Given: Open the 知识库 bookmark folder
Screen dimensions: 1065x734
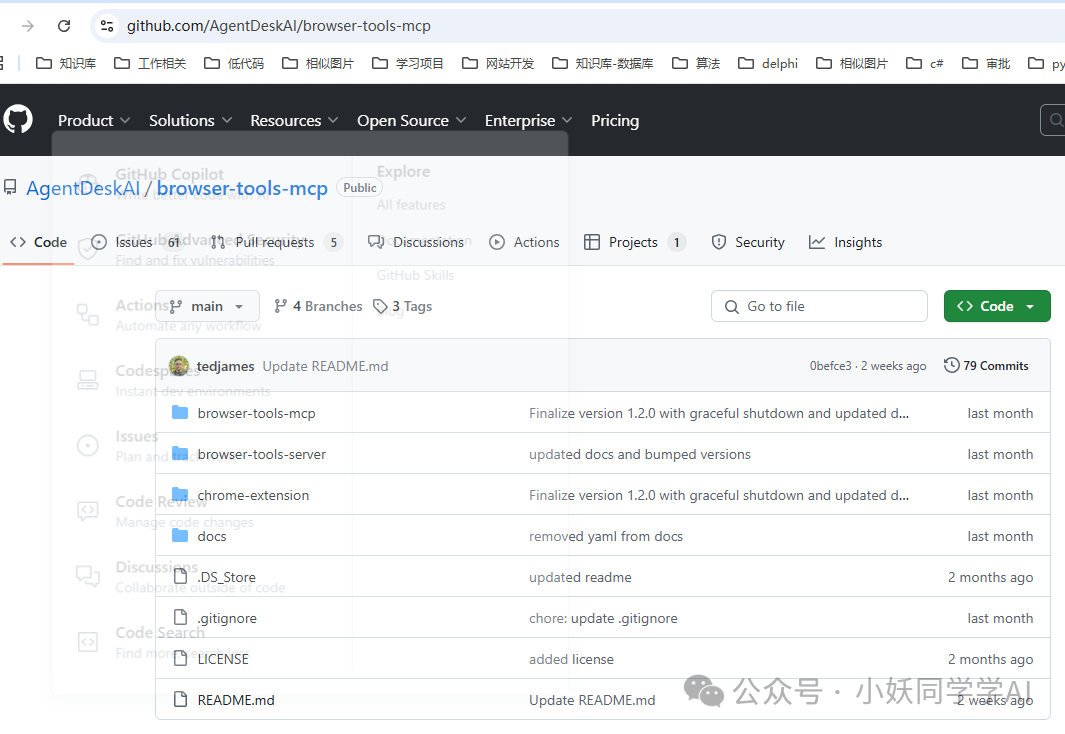Looking at the screenshot, I should 66,63.
